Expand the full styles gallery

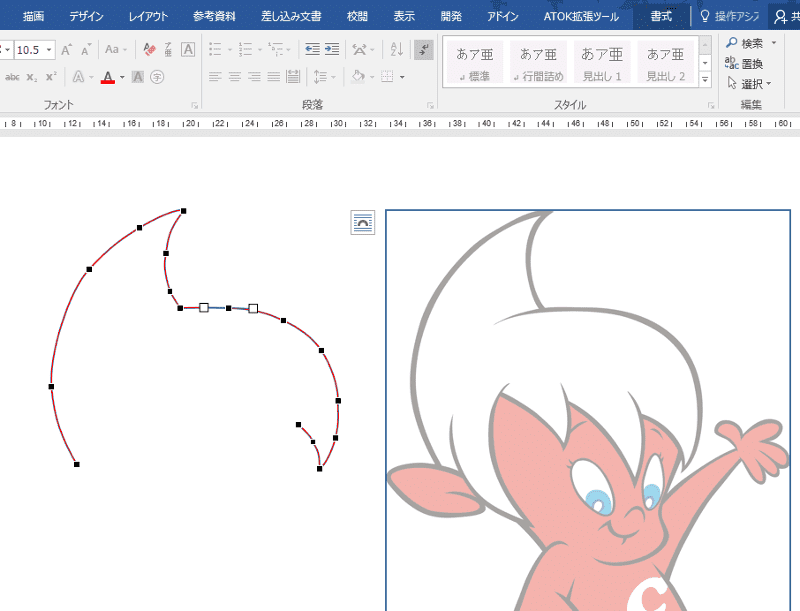tap(705, 80)
